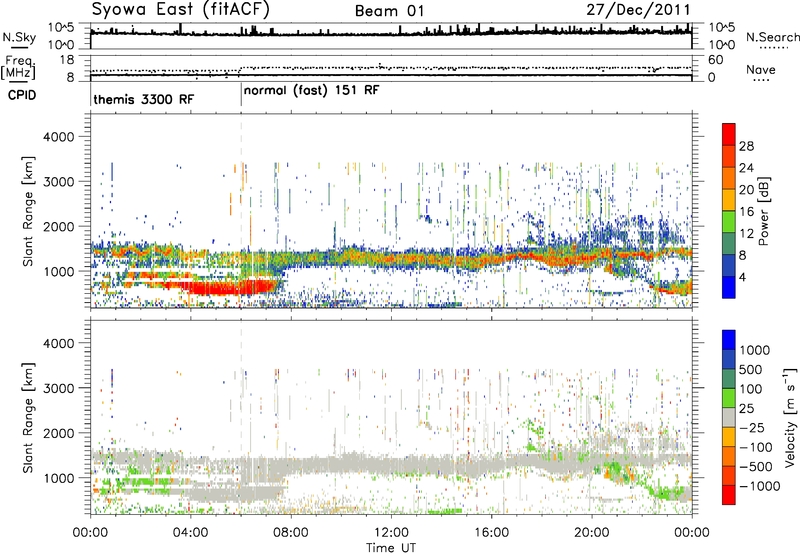This screenshot has width=800, height=554.
Task: Click the '4000' tick of the power panel
Action: (x=58, y=137)
